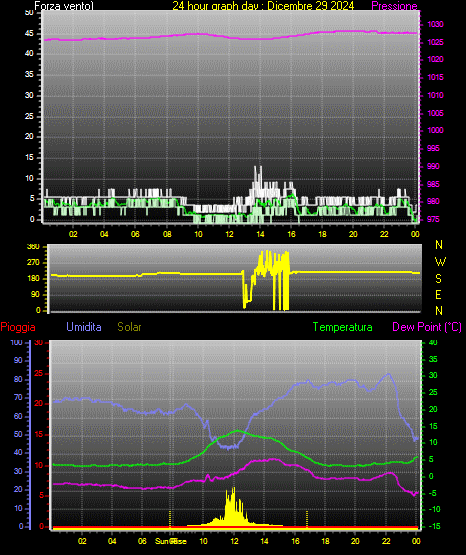Click the 24 hour graph day title
Screen dimensions: 466x555
(263, 6)
